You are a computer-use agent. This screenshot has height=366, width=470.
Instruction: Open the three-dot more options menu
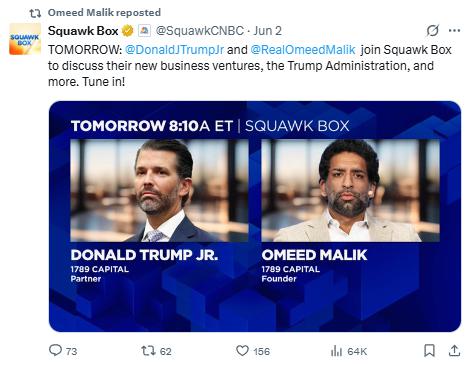point(454,31)
